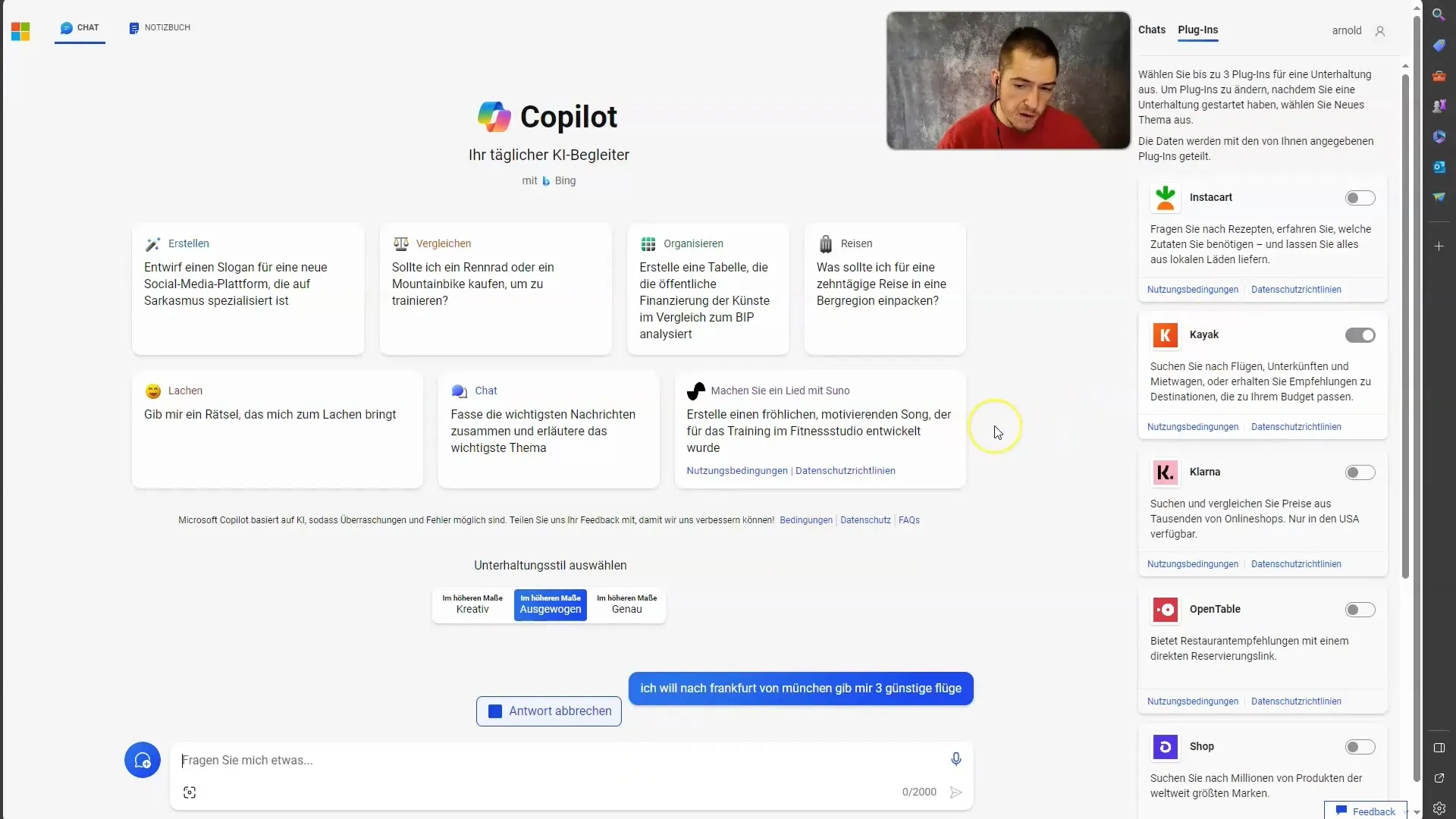Click Antwort abbrechen stop button
1456x819 pixels.
coord(548,710)
